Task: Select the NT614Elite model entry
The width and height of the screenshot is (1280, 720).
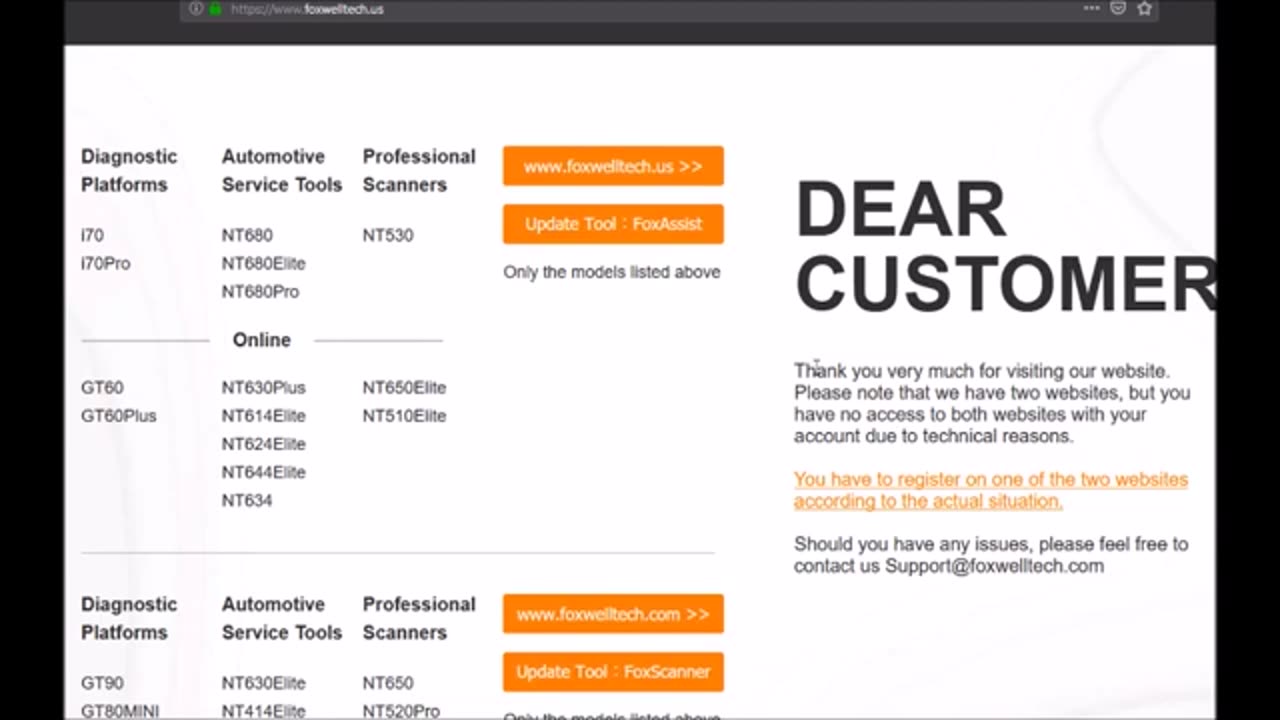Action: pyautogui.click(x=264, y=415)
